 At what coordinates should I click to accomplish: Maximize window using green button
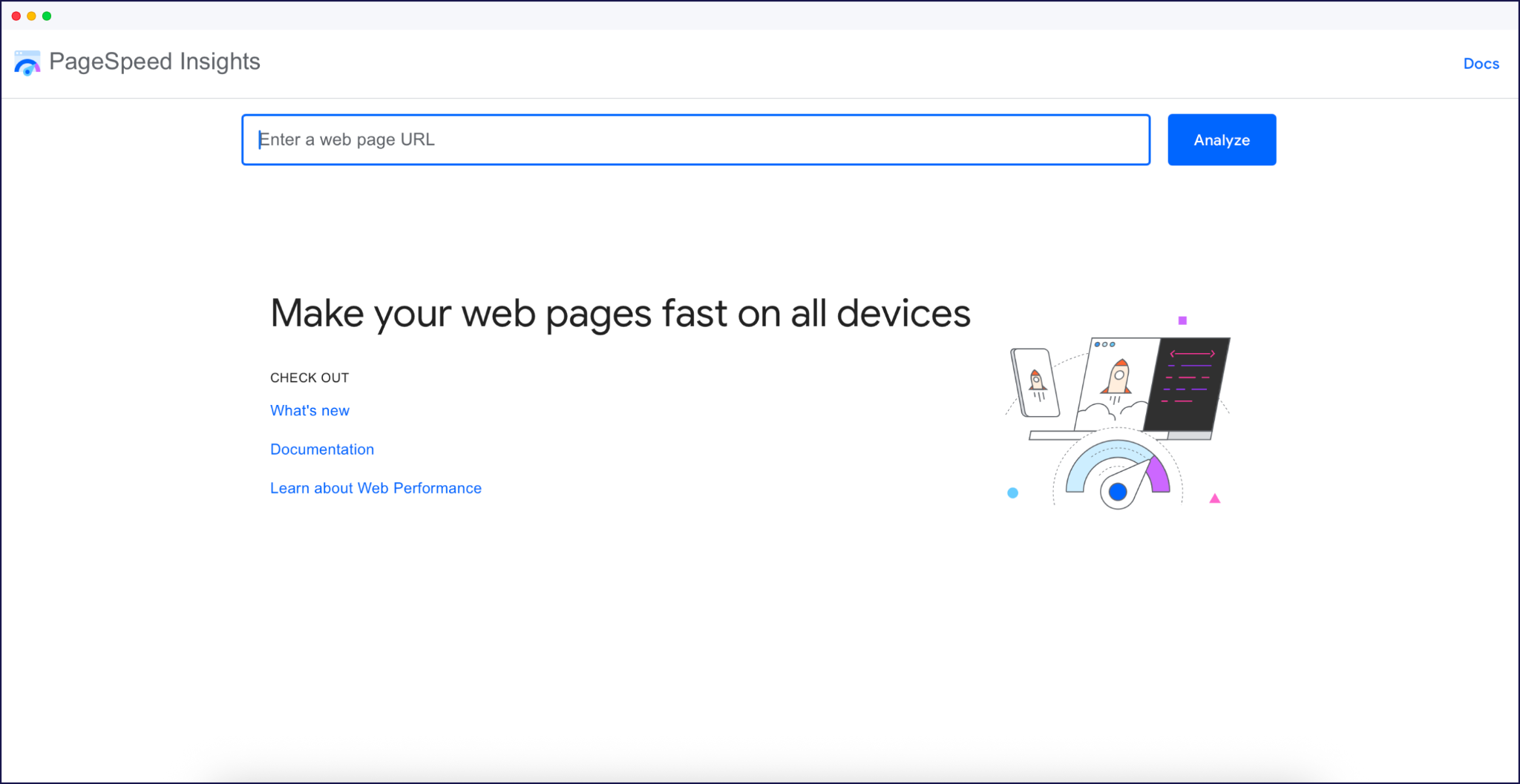pyautogui.click(x=47, y=16)
